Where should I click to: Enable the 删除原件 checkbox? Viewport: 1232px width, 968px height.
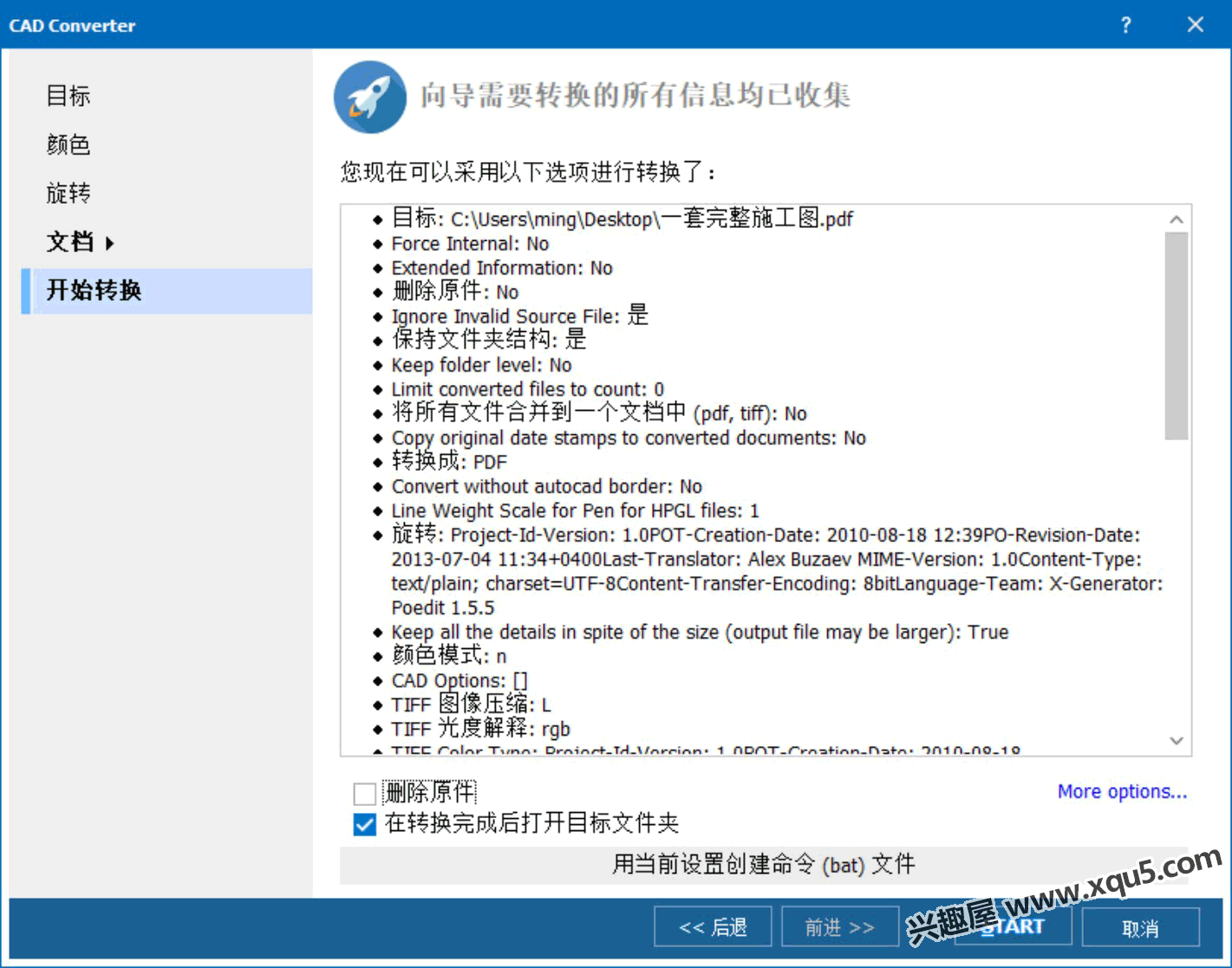365,793
